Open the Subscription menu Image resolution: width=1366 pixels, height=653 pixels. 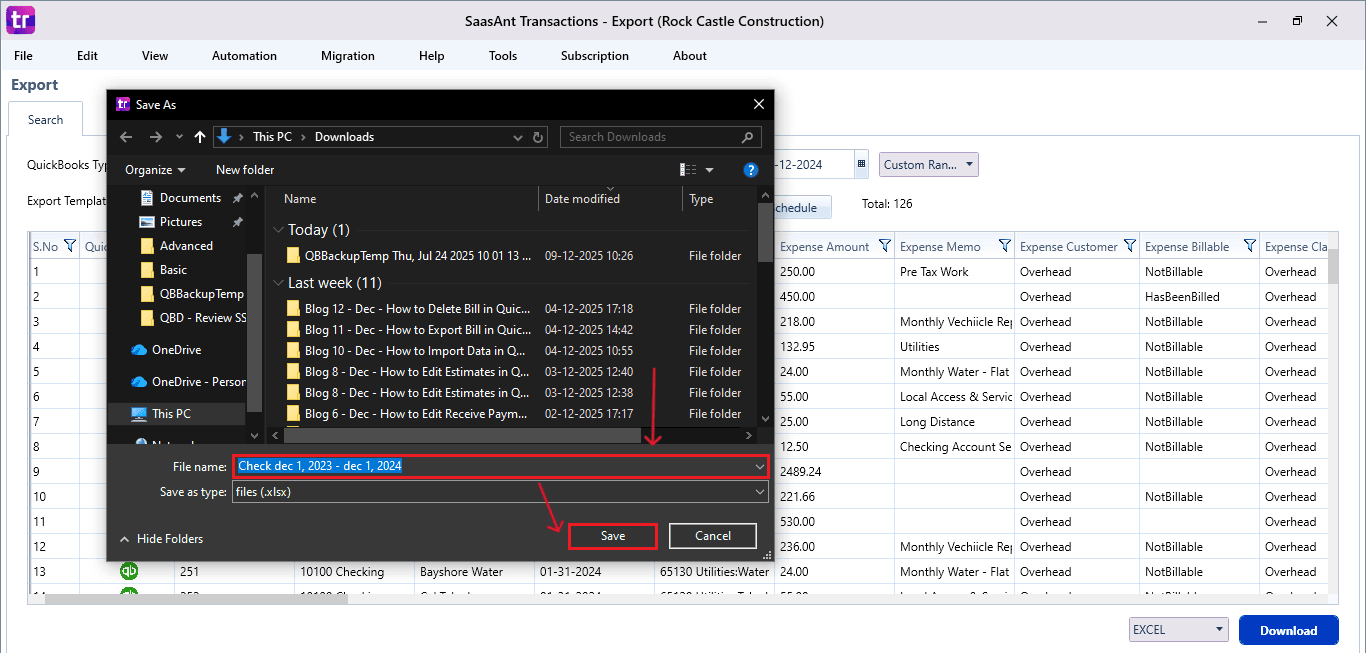[x=595, y=56]
